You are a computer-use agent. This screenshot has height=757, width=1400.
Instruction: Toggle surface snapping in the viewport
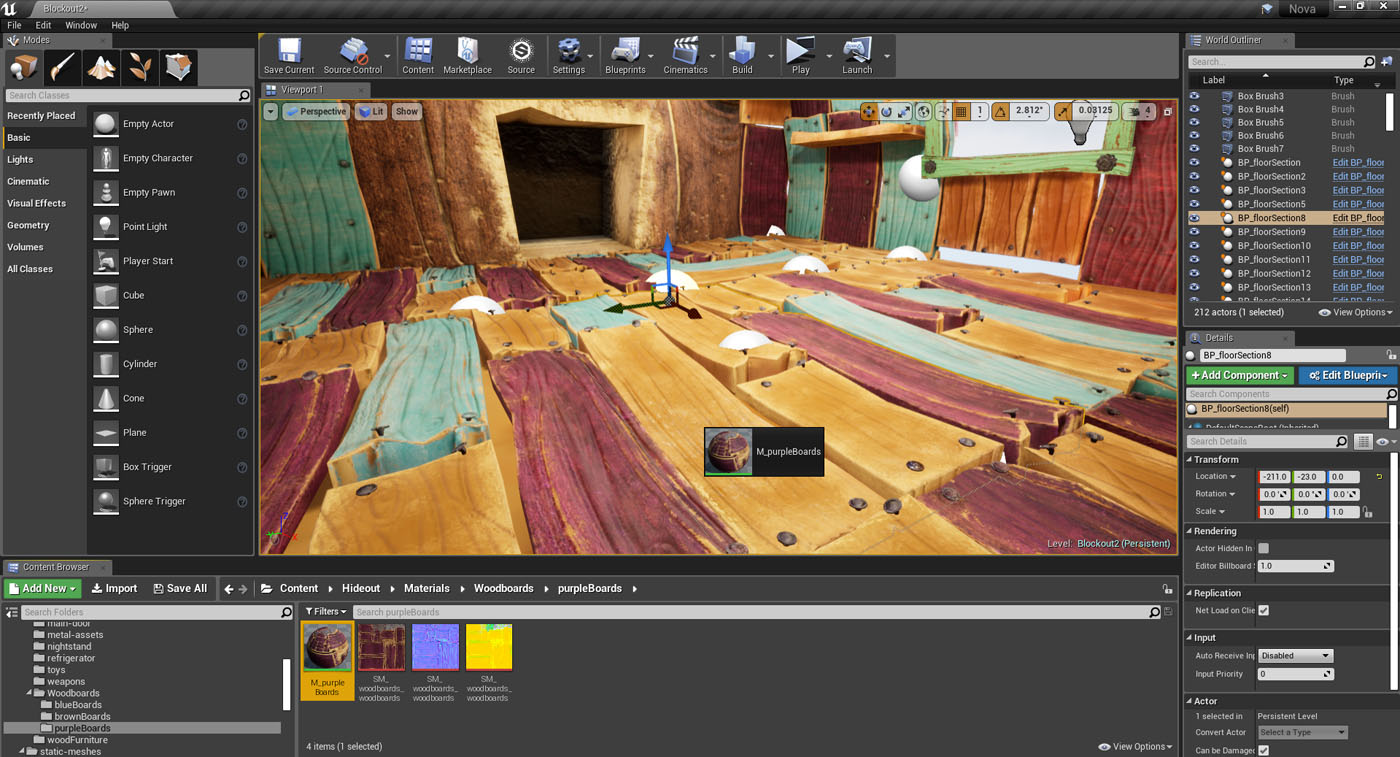(x=943, y=112)
